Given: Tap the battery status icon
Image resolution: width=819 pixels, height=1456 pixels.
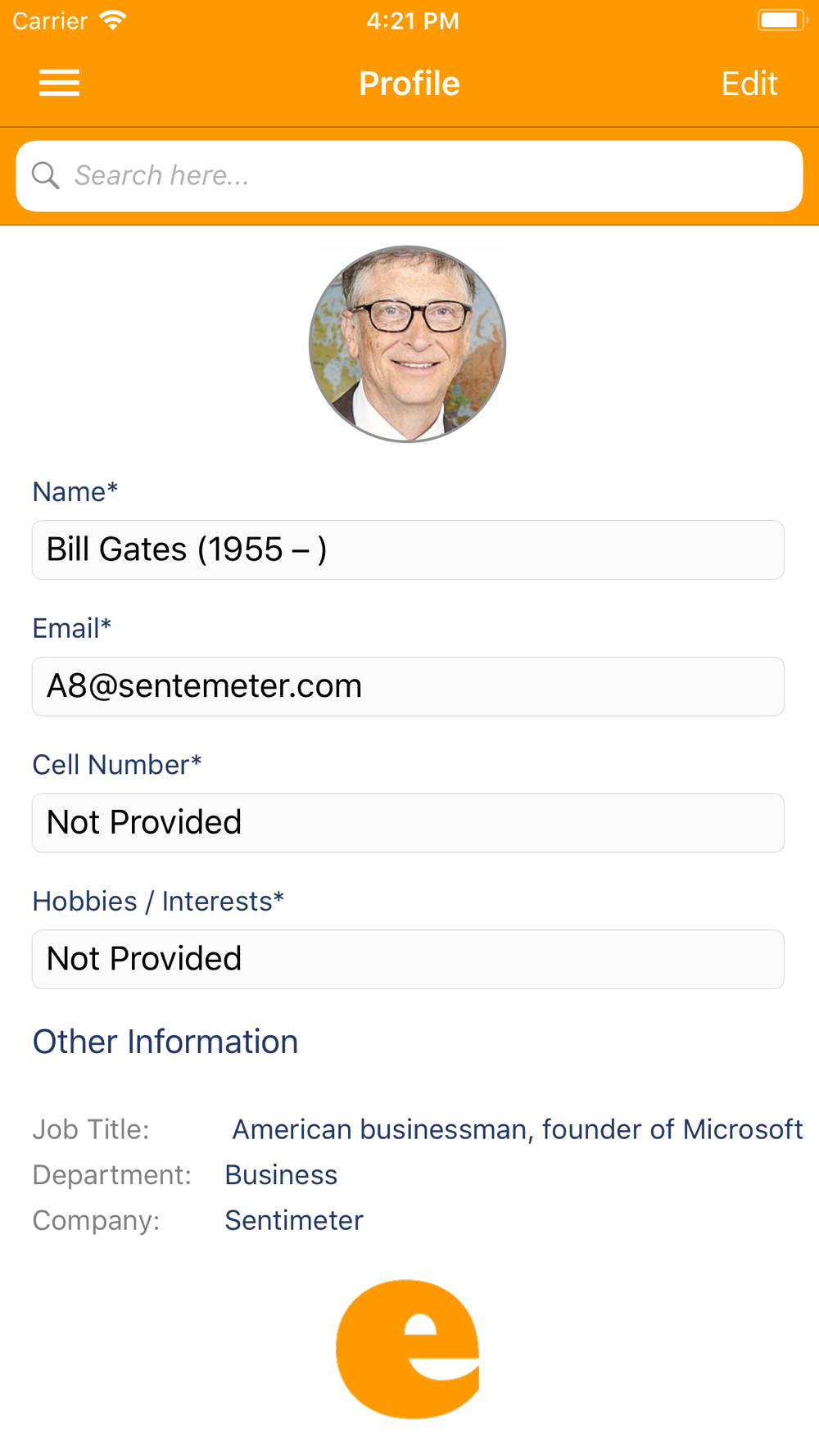Looking at the screenshot, I should click(x=781, y=20).
